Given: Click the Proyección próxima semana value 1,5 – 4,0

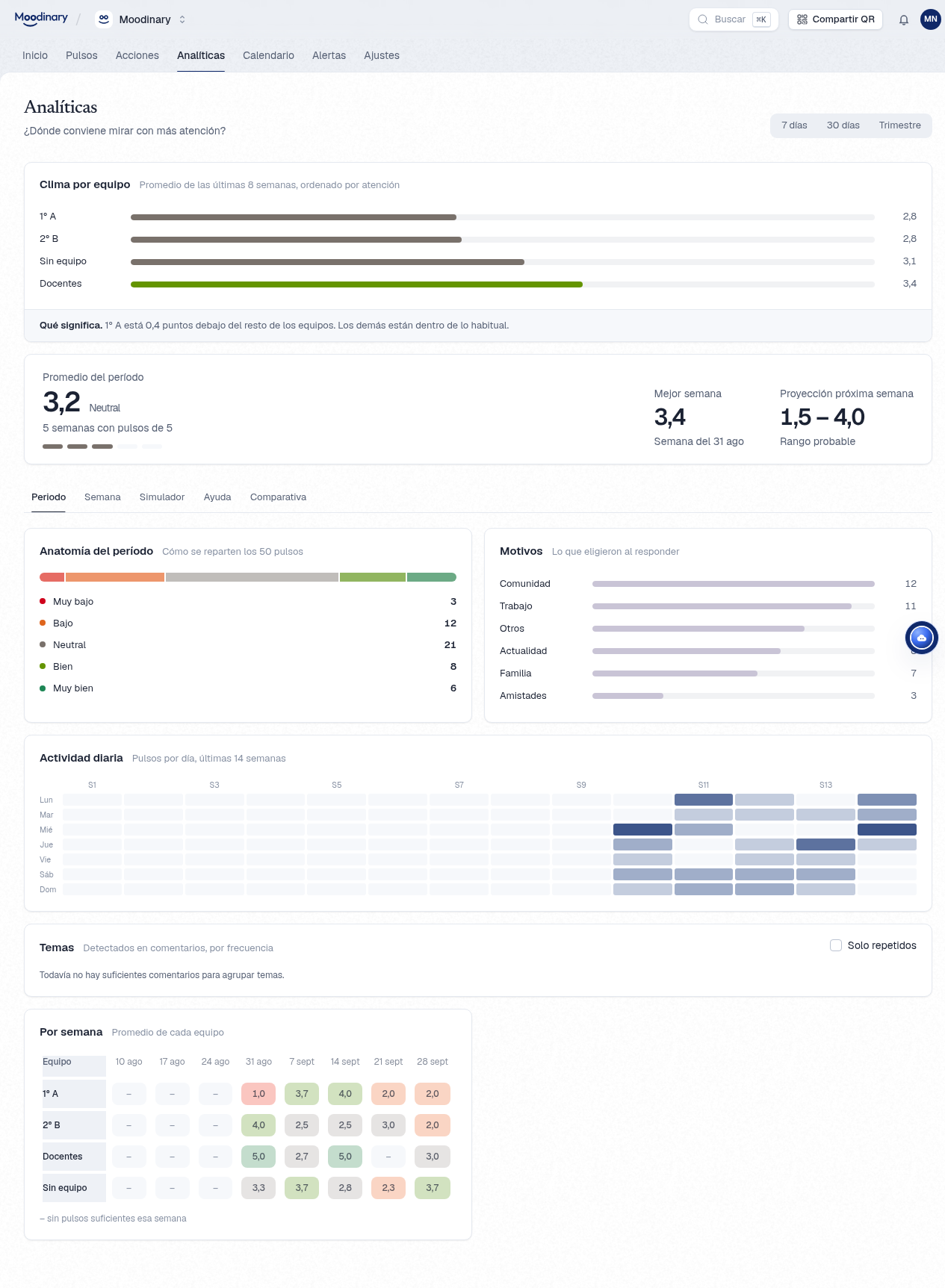Looking at the screenshot, I should pos(822,417).
